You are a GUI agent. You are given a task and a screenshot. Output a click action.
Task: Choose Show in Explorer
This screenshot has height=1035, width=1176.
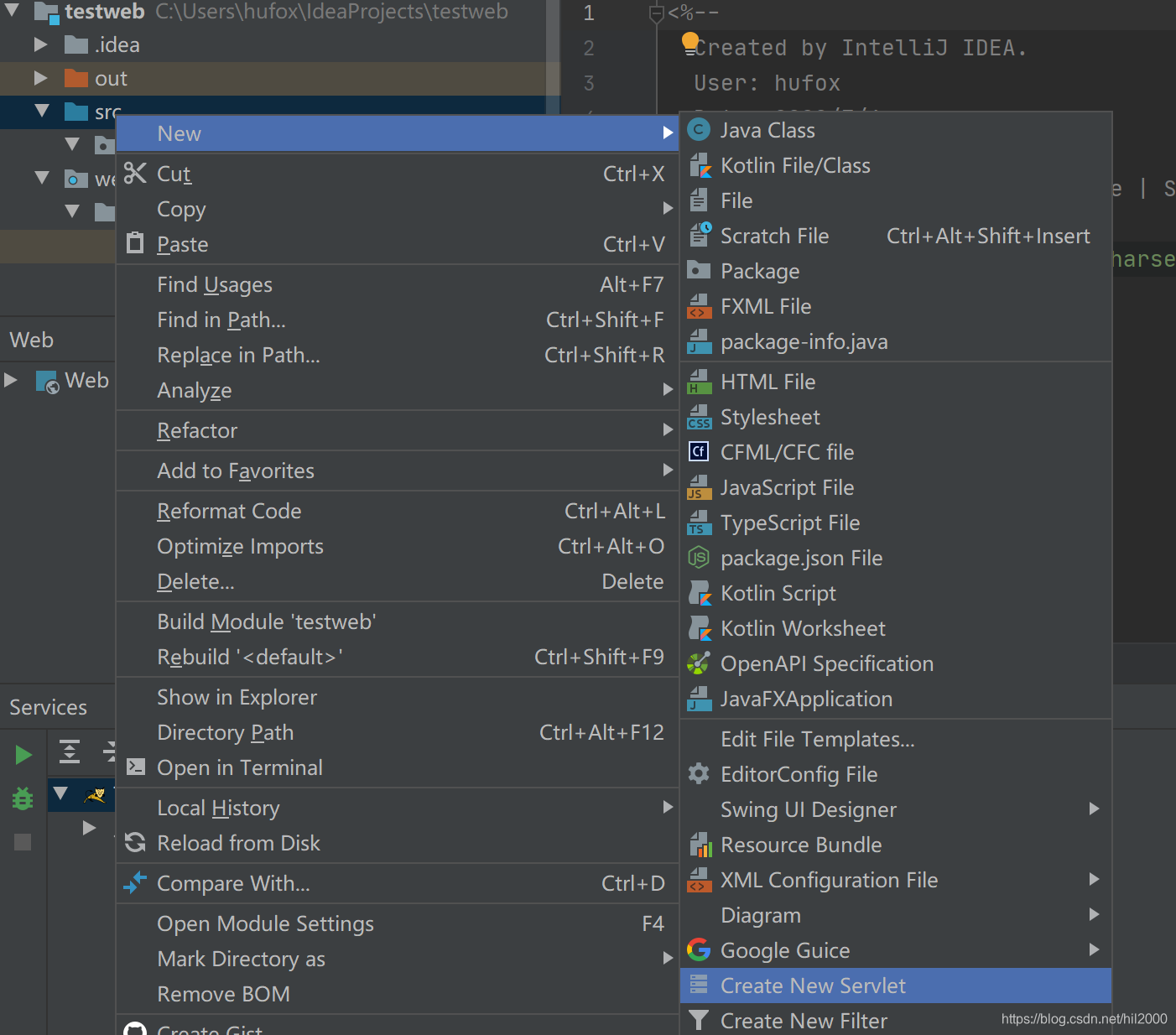(x=397, y=697)
